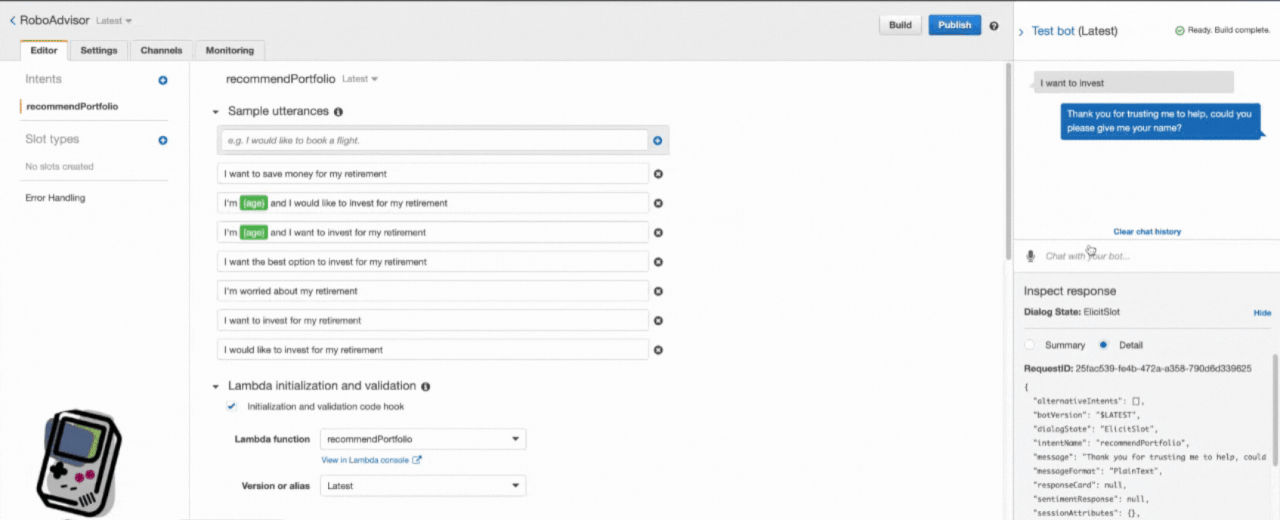Remove 'I would like to invest' utterance with {age}
This screenshot has height=520, width=1280.
click(658, 203)
